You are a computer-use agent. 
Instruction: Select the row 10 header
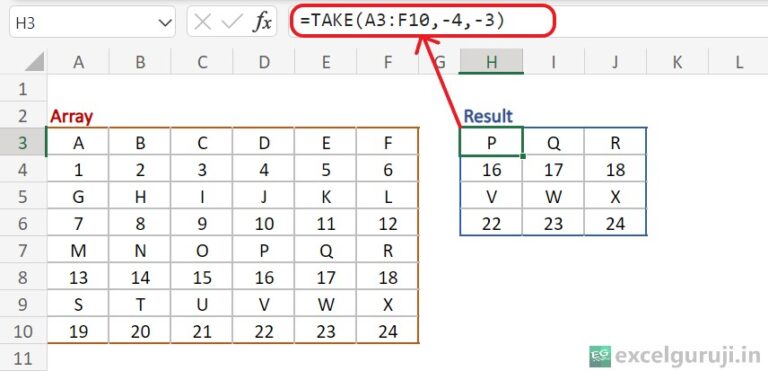click(23, 331)
